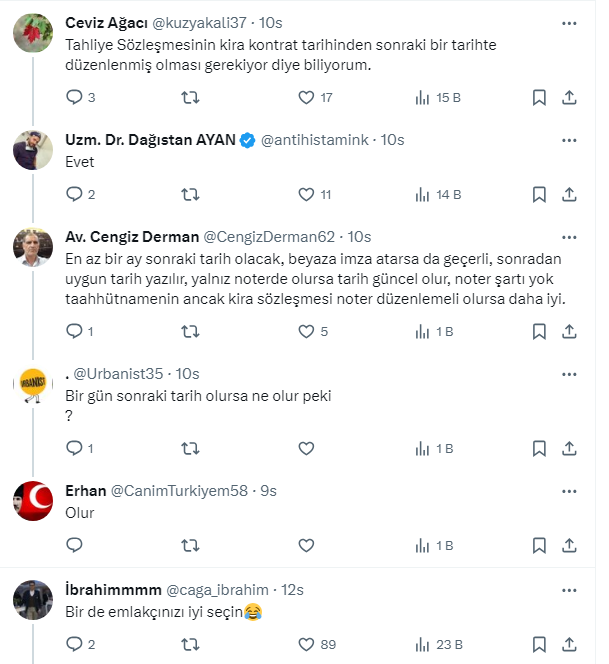
Task: Bookmark the @Urbanist35 tweet
Action: click(x=539, y=448)
